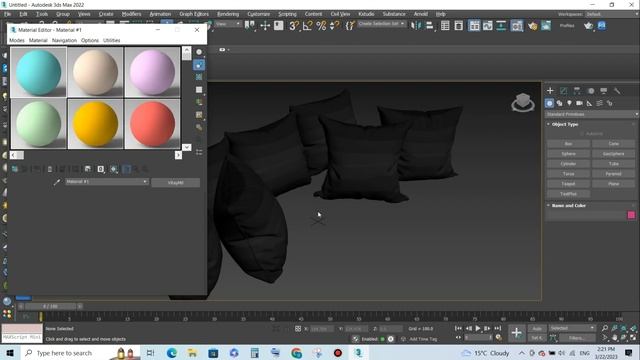Click the Plane primitive button
The height and width of the screenshot is (360, 640).
click(x=613, y=184)
